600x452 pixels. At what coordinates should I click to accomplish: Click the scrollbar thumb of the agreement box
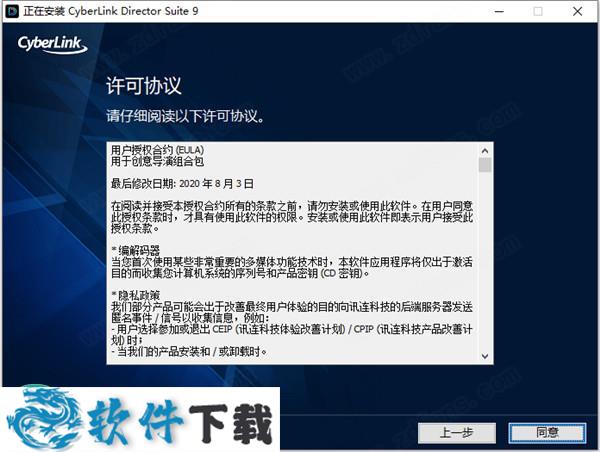485,165
